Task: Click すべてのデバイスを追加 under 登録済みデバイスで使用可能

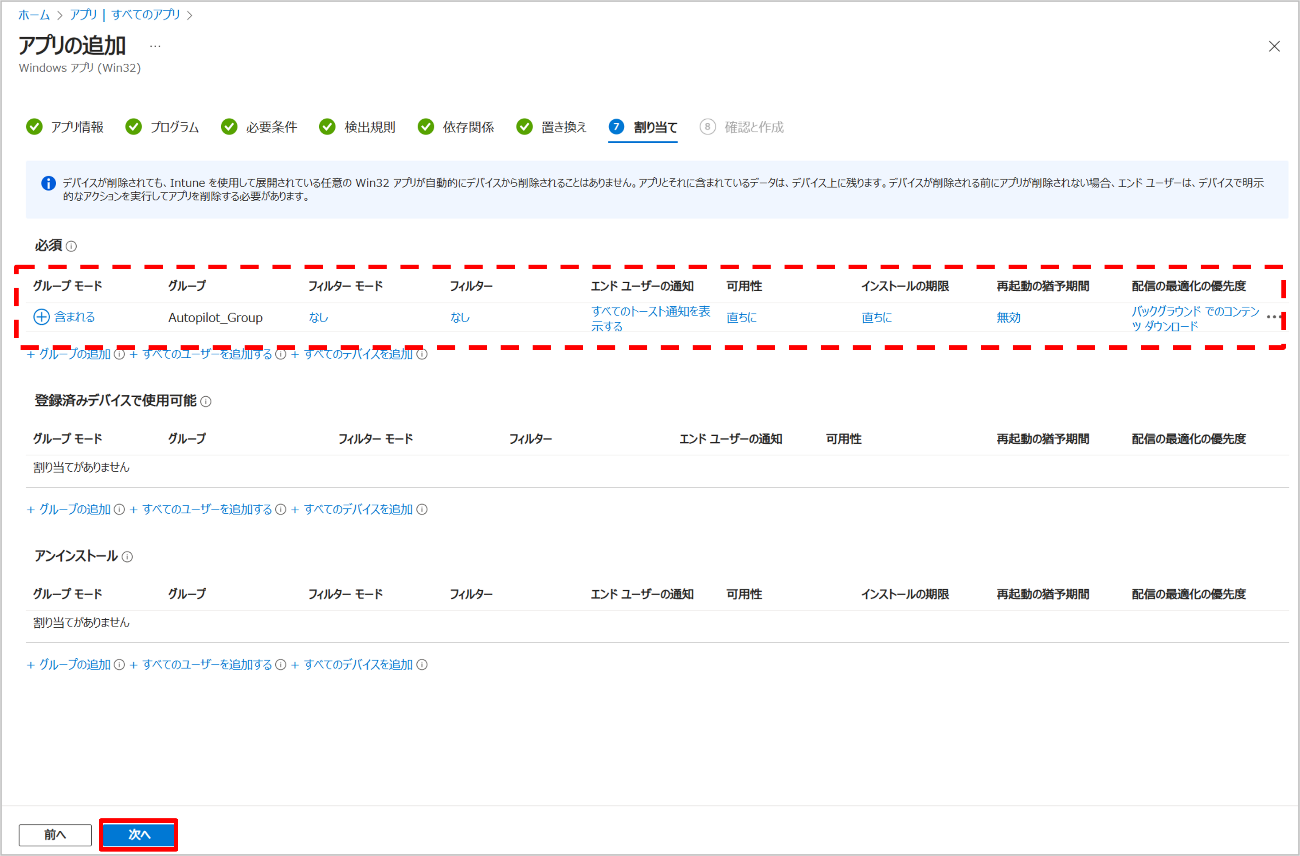Action: coord(352,509)
